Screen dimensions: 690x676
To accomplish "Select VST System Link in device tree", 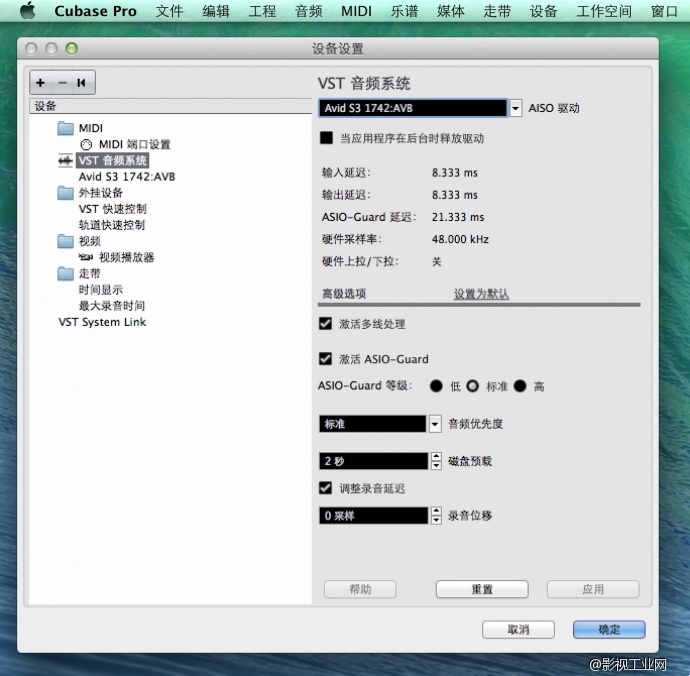I will pos(102,322).
